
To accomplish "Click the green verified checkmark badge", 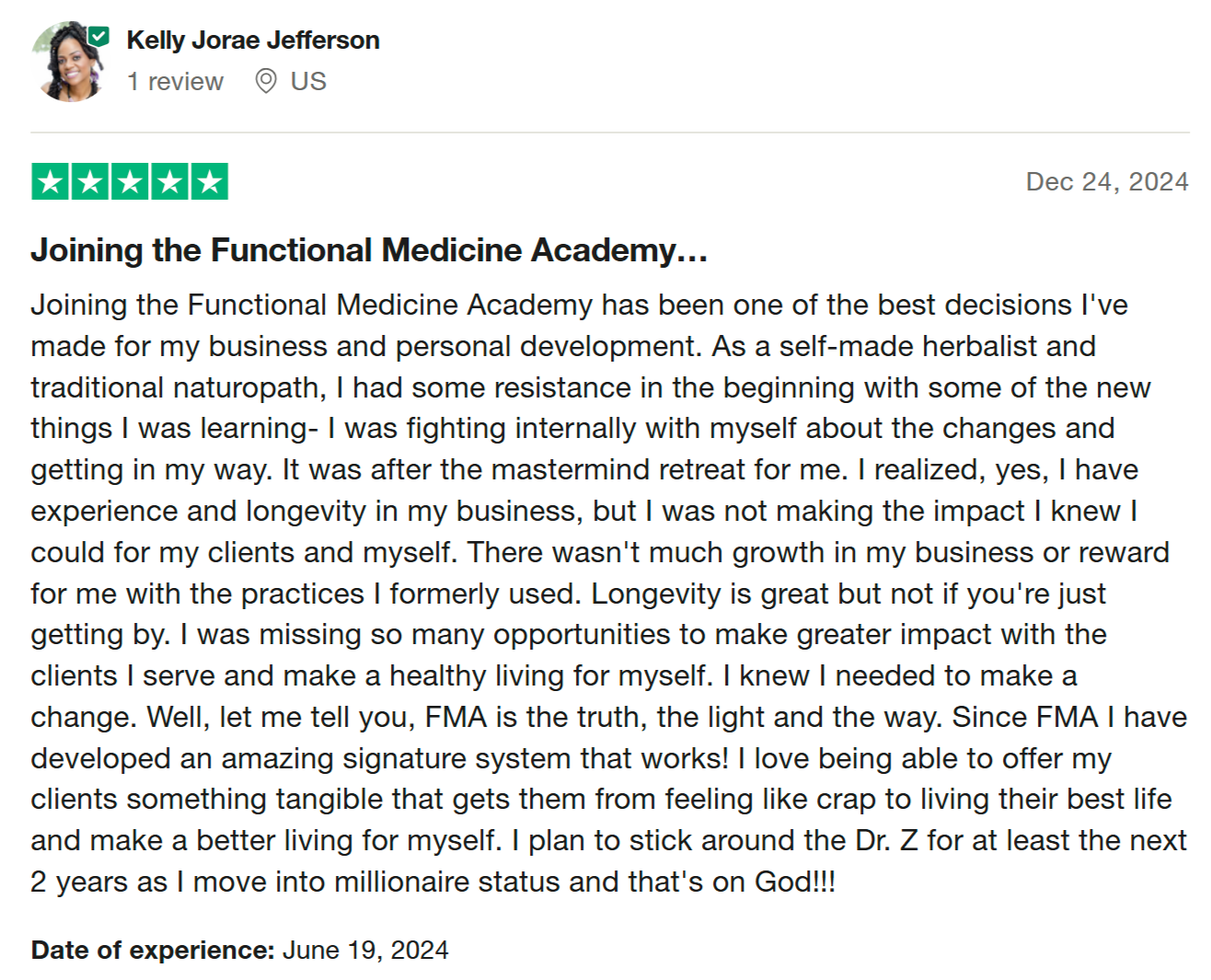I will (x=98, y=36).
